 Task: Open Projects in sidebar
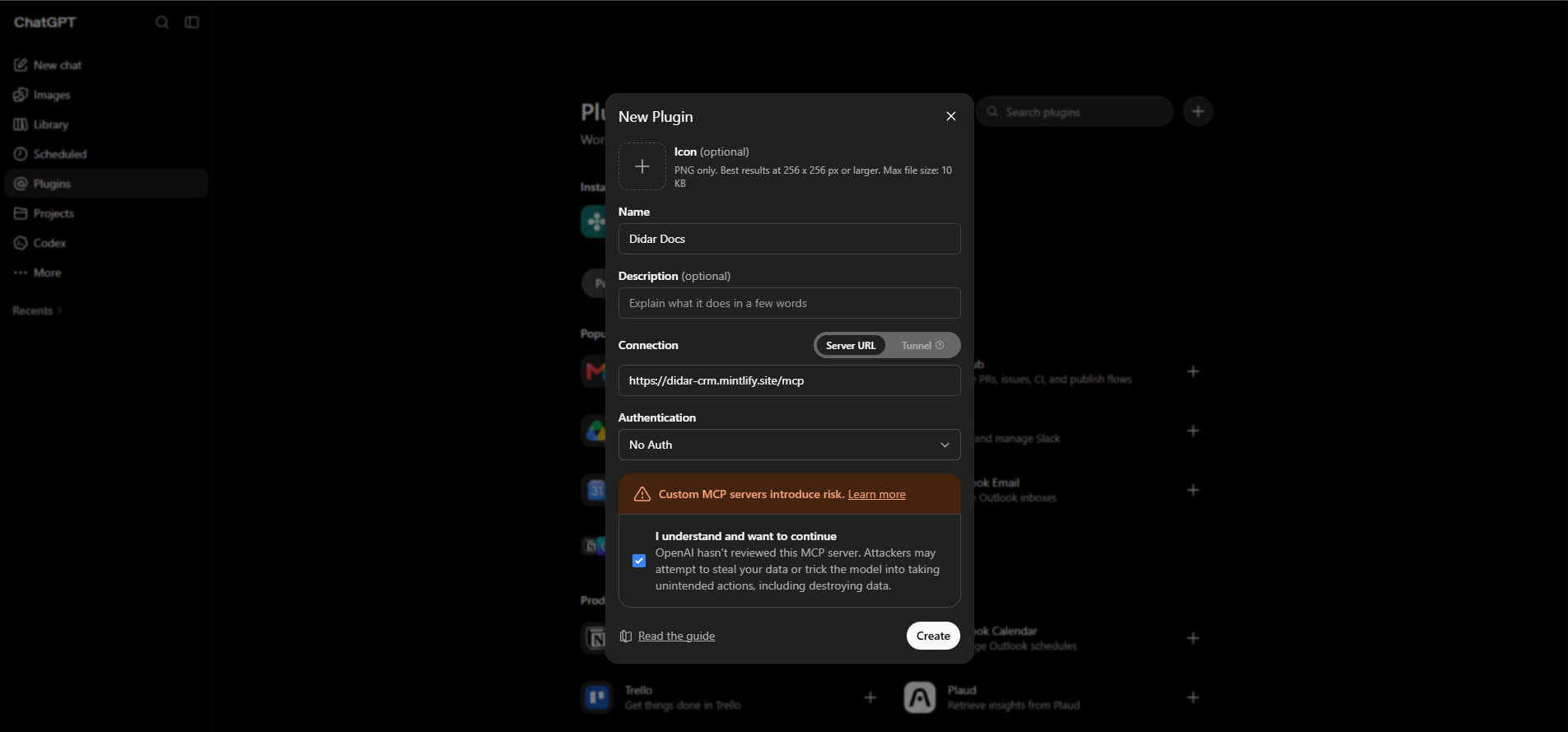(105, 213)
